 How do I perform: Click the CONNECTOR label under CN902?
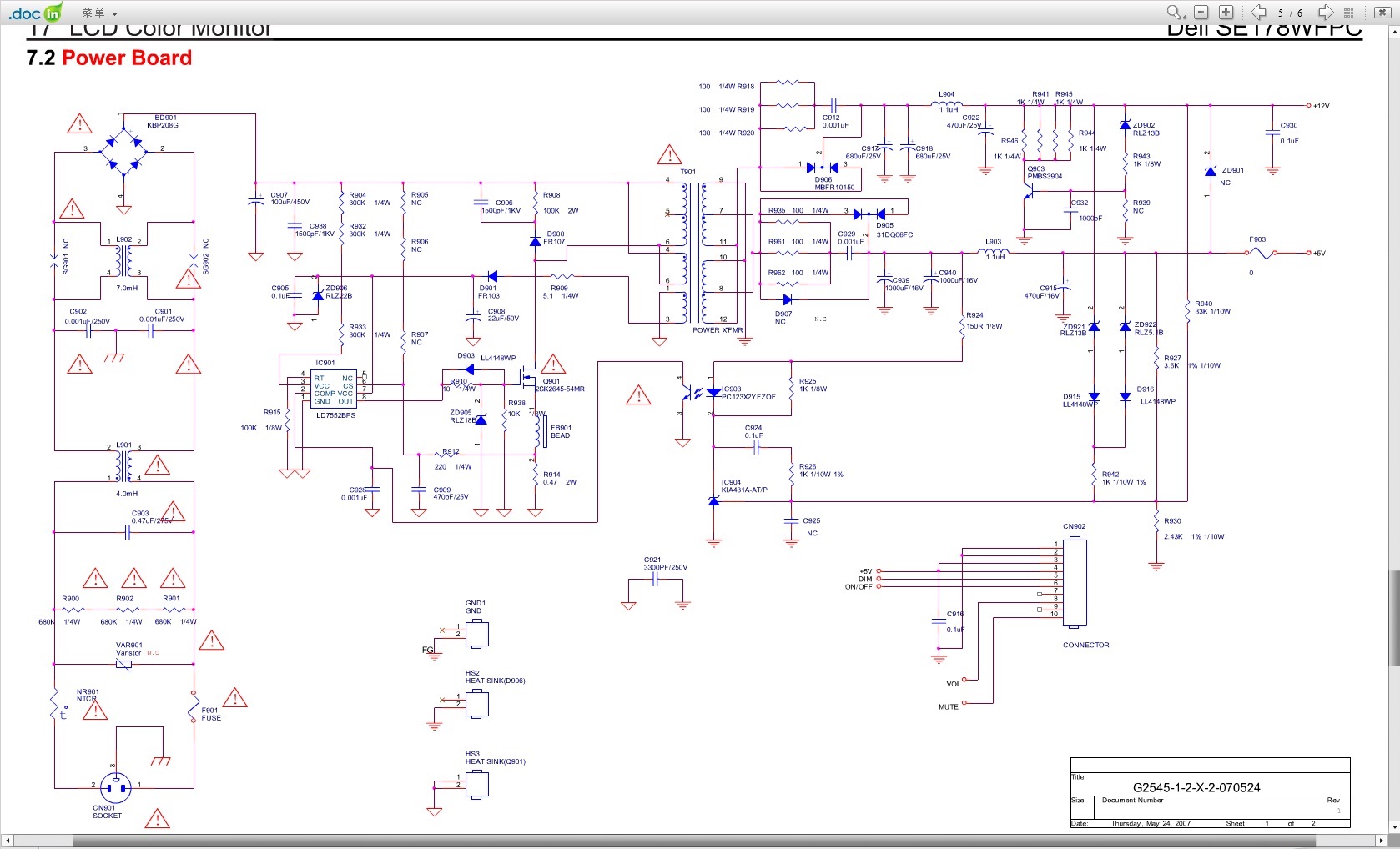point(1085,645)
